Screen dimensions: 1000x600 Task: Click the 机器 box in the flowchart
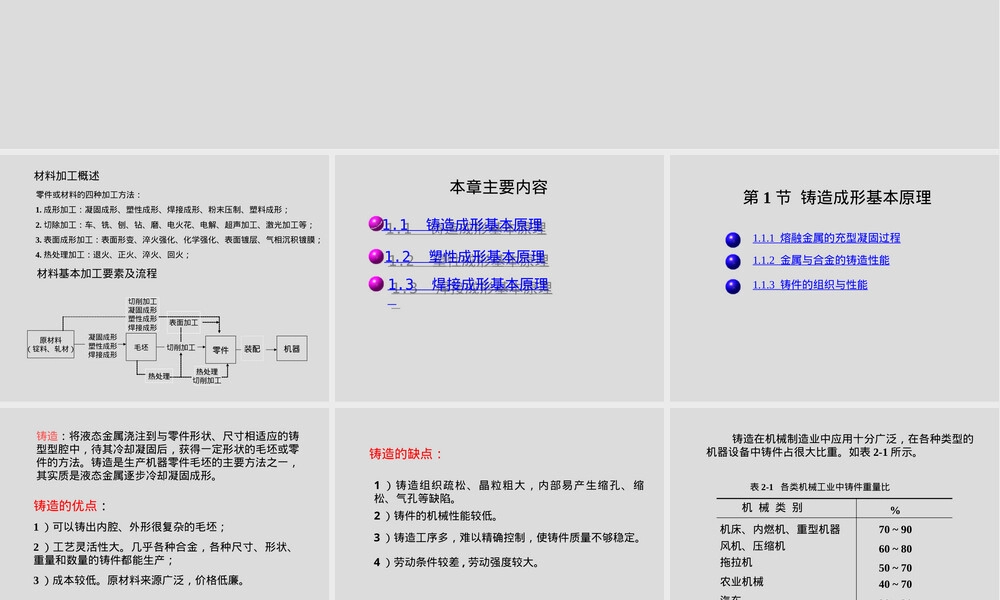[x=291, y=349]
